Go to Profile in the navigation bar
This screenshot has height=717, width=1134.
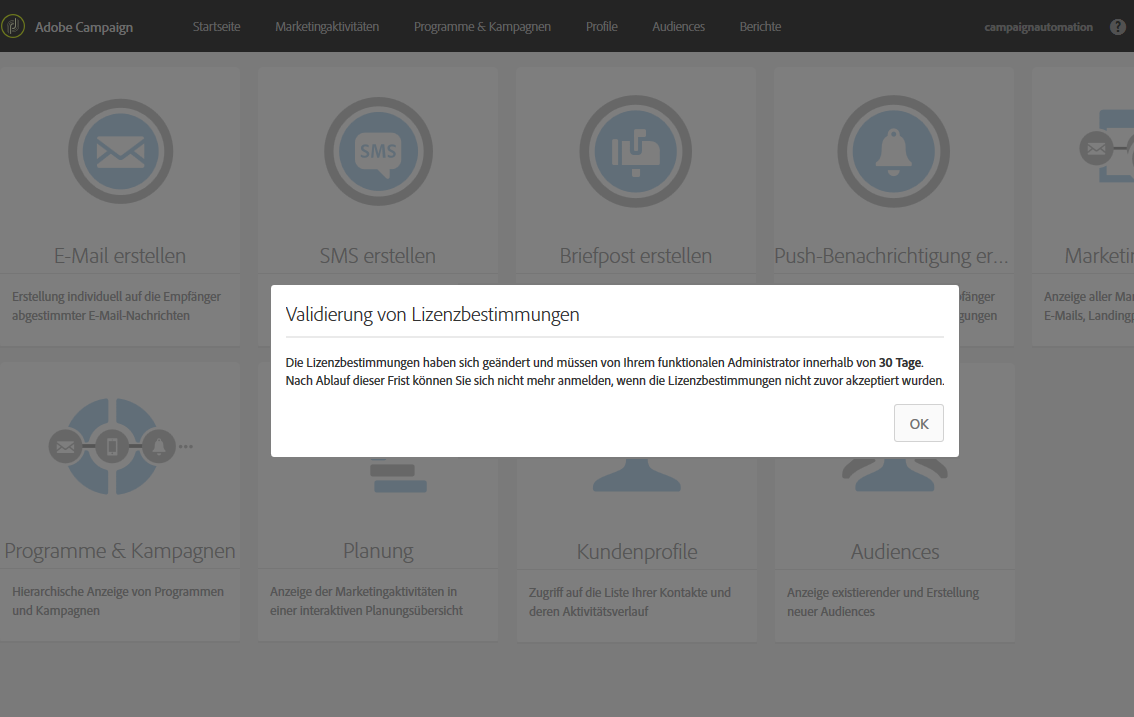602,27
